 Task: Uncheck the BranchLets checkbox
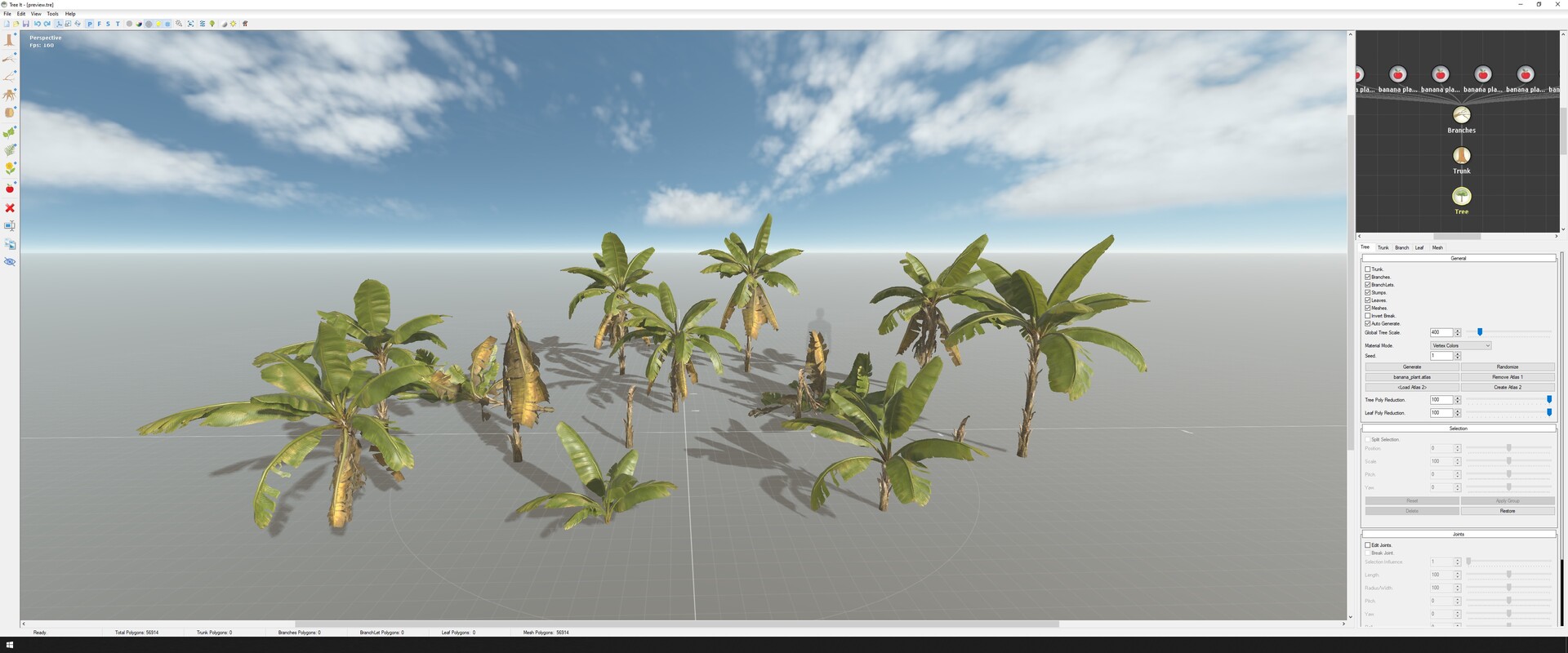1368,285
